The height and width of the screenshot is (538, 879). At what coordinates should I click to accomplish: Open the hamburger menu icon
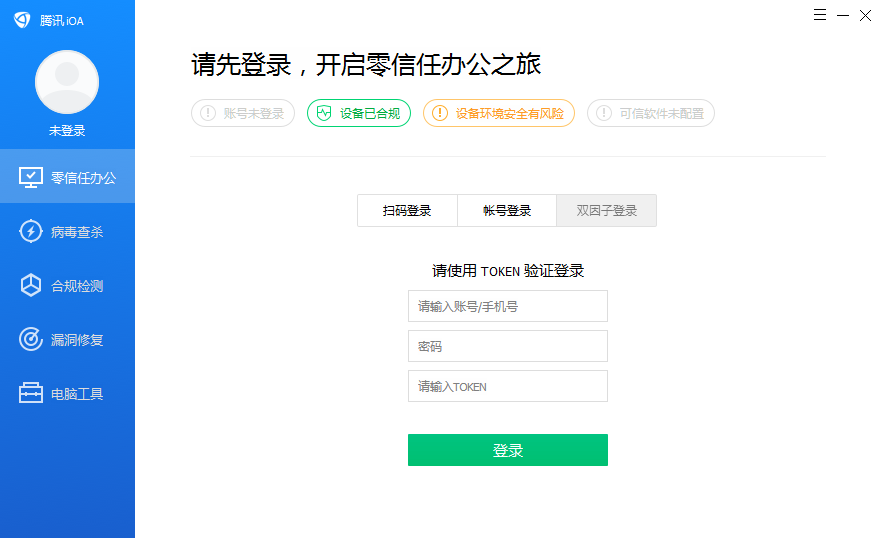pyautogui.click(x=820, y=15)
